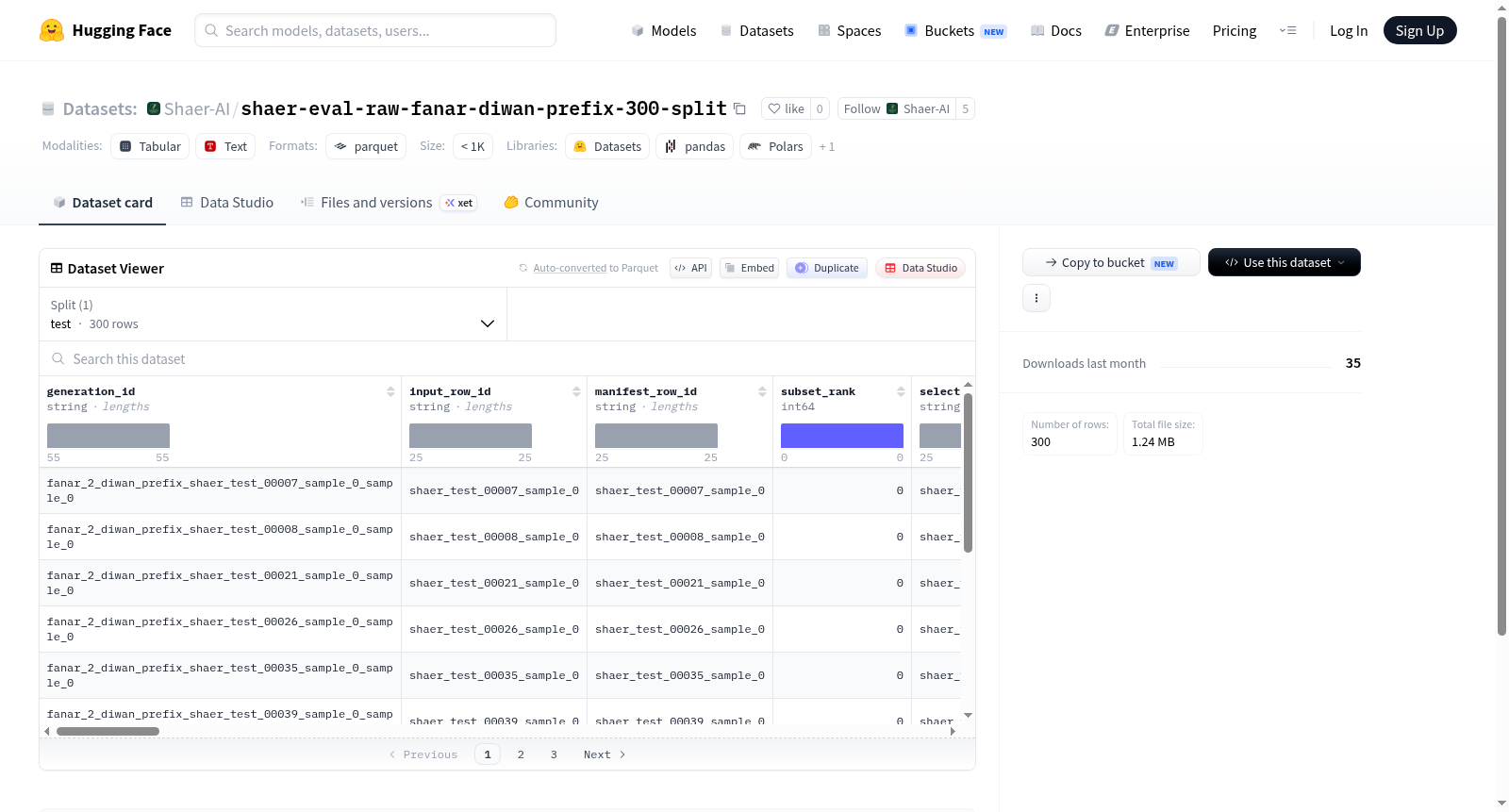The height and width of the screenshot is (812, 1509).
Task: Open Data Studio from viewer header
Action: [920, 268]
